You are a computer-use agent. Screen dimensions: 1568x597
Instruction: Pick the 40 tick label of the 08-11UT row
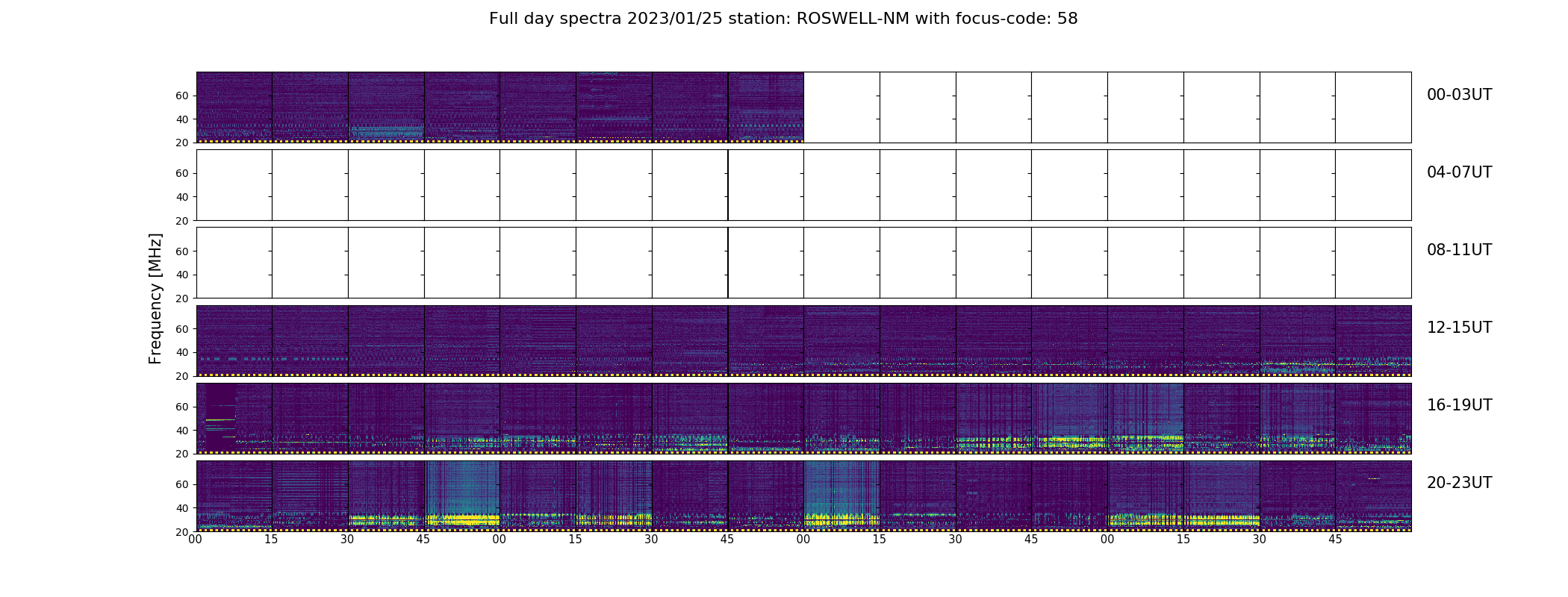pos(182,275)
